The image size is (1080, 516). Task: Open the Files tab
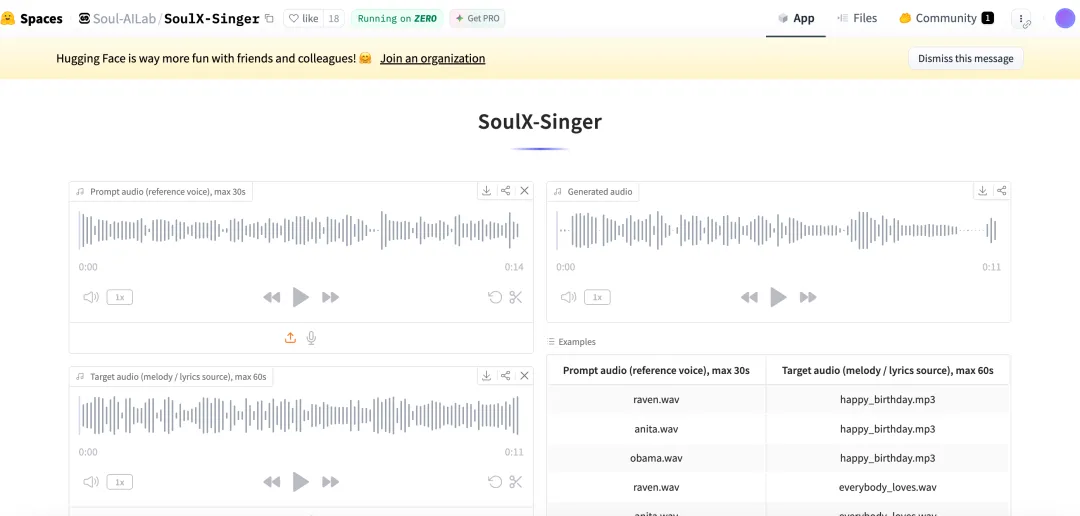[x=857, y=19]
